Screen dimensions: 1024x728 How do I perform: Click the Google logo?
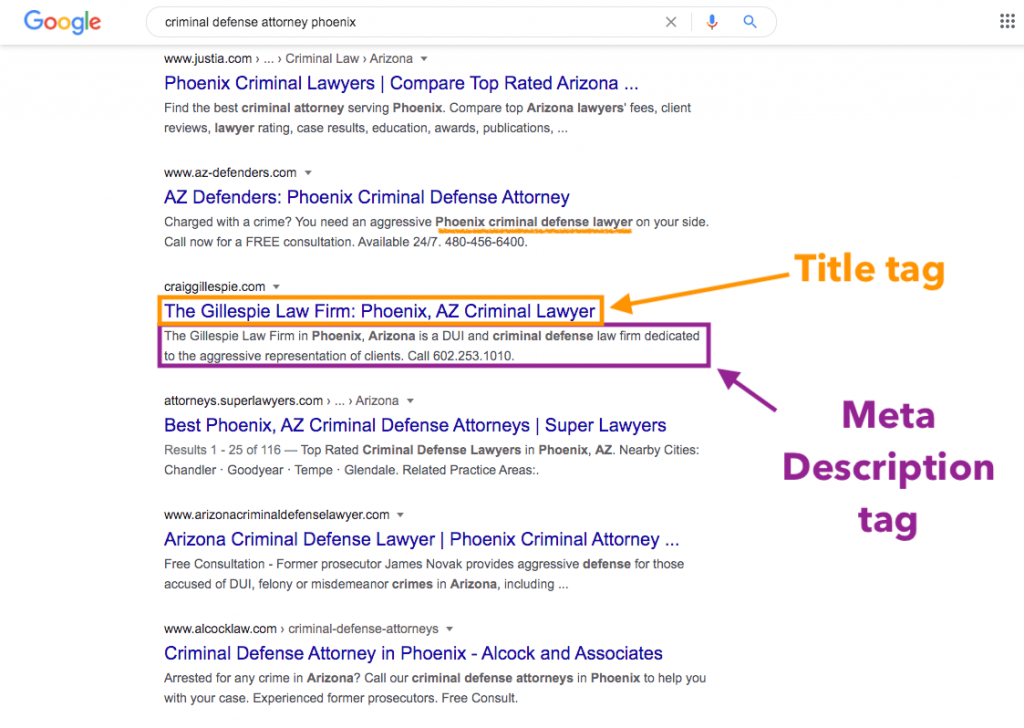tap(62, 22)
